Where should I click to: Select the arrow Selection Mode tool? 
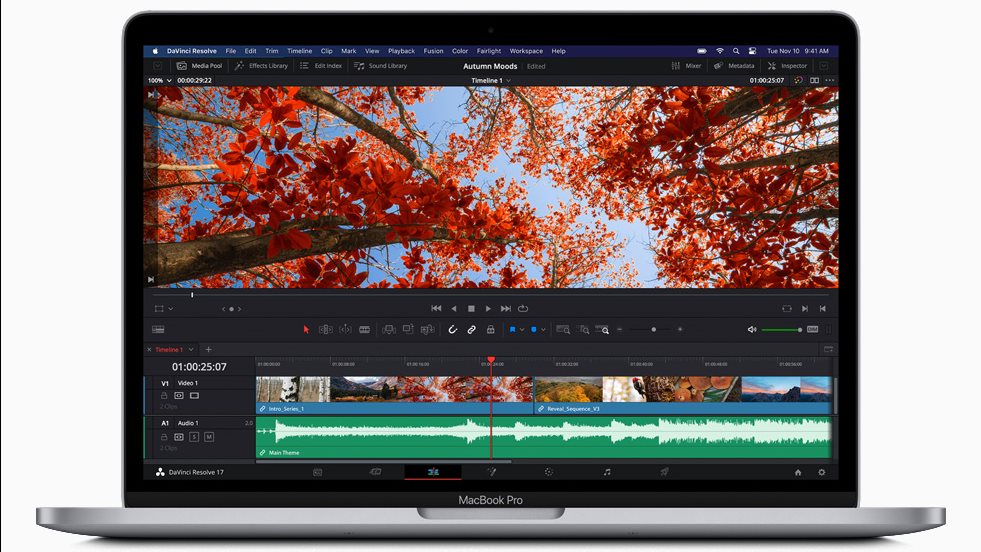tap(307, 329)
